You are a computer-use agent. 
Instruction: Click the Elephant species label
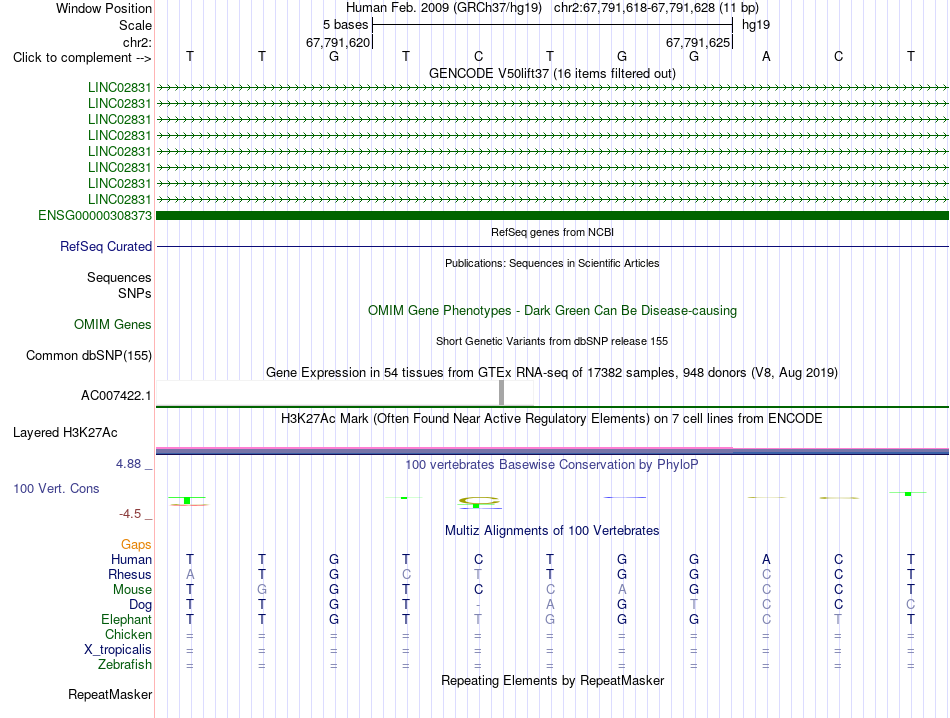click(x=126, y=619)
